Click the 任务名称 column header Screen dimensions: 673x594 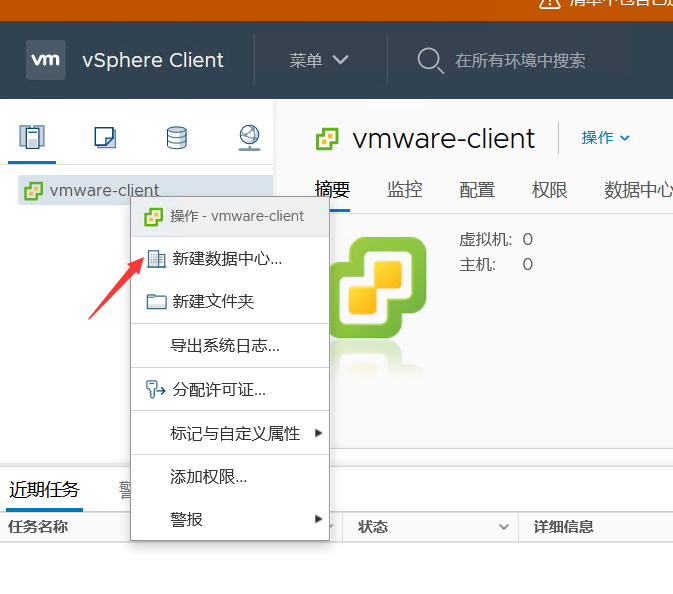click(x=38, y=527)
